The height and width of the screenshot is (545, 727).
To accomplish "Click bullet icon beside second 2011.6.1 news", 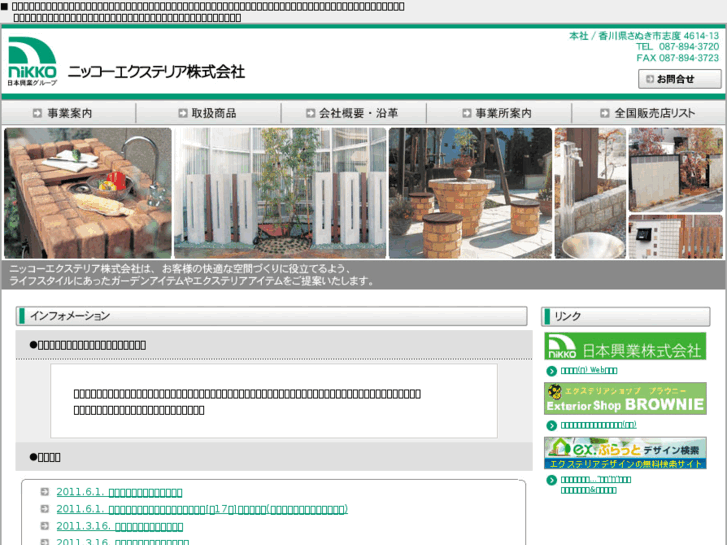I will point(45,509).
